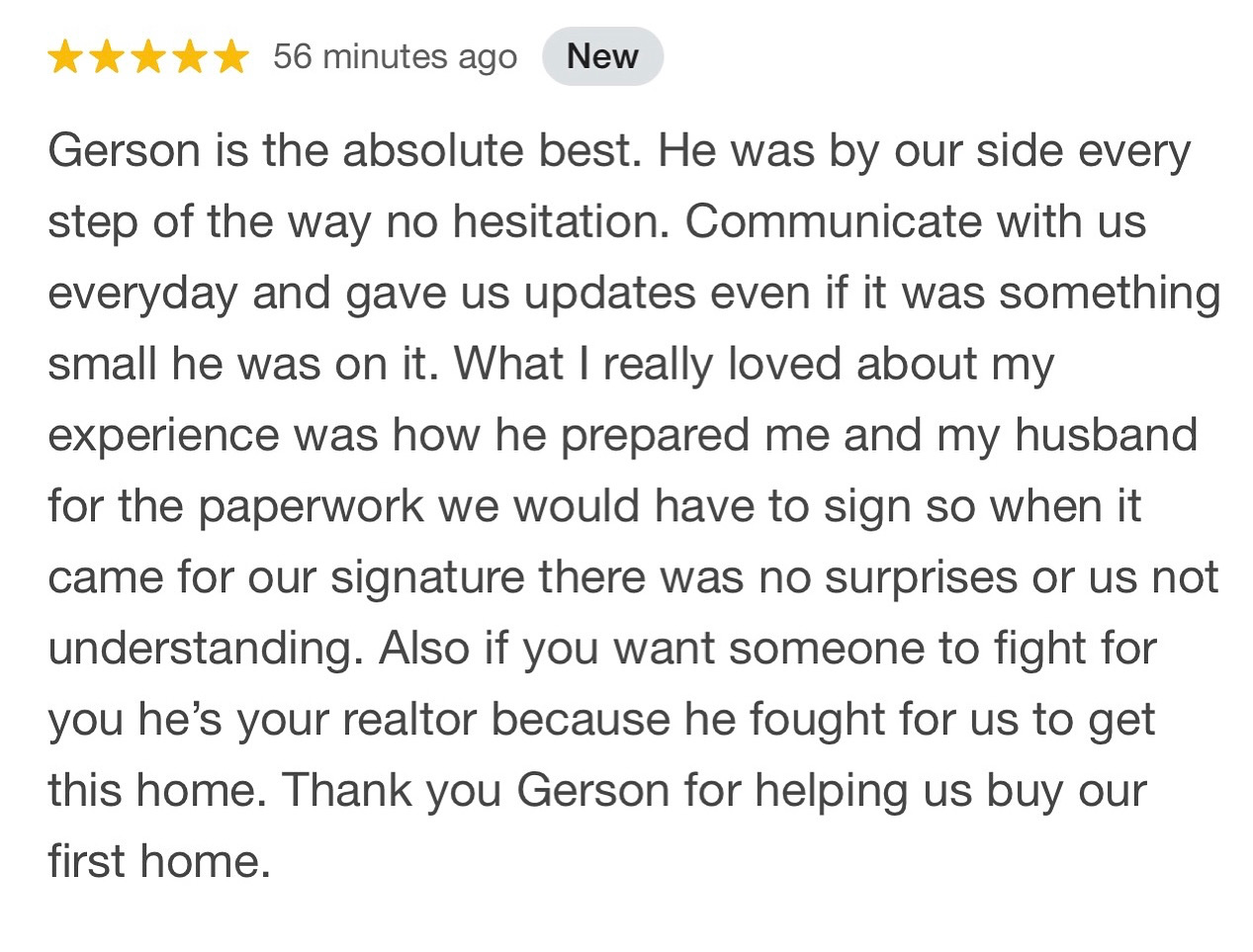Viewport: 1253px width, 952px height.
Task: Select the third star in the rating
Action: click(148, 57)
